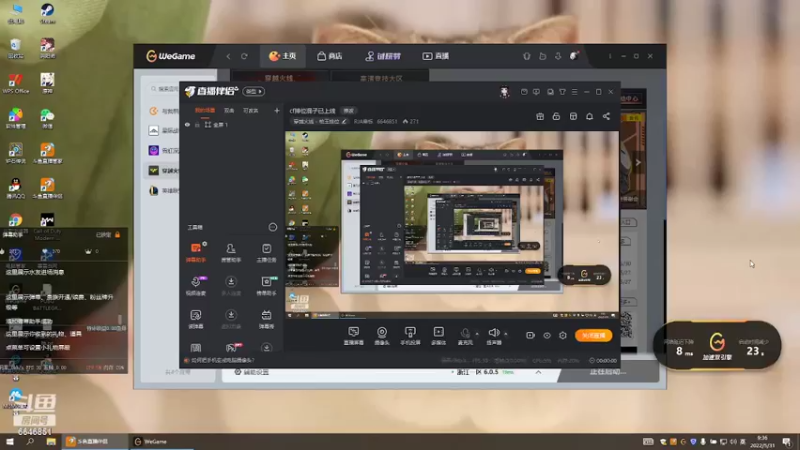Toggle the lock on the danmu overlay window
The image size is (800, 450).
(118, 235)
